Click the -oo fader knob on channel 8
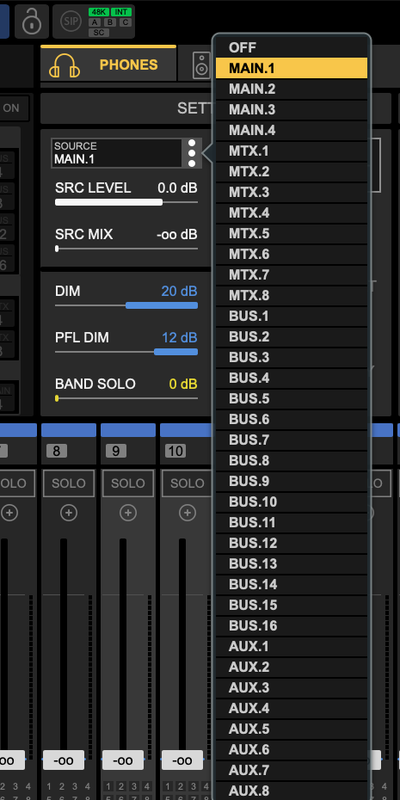Screen dimensions: 400x800 [63, 760]
